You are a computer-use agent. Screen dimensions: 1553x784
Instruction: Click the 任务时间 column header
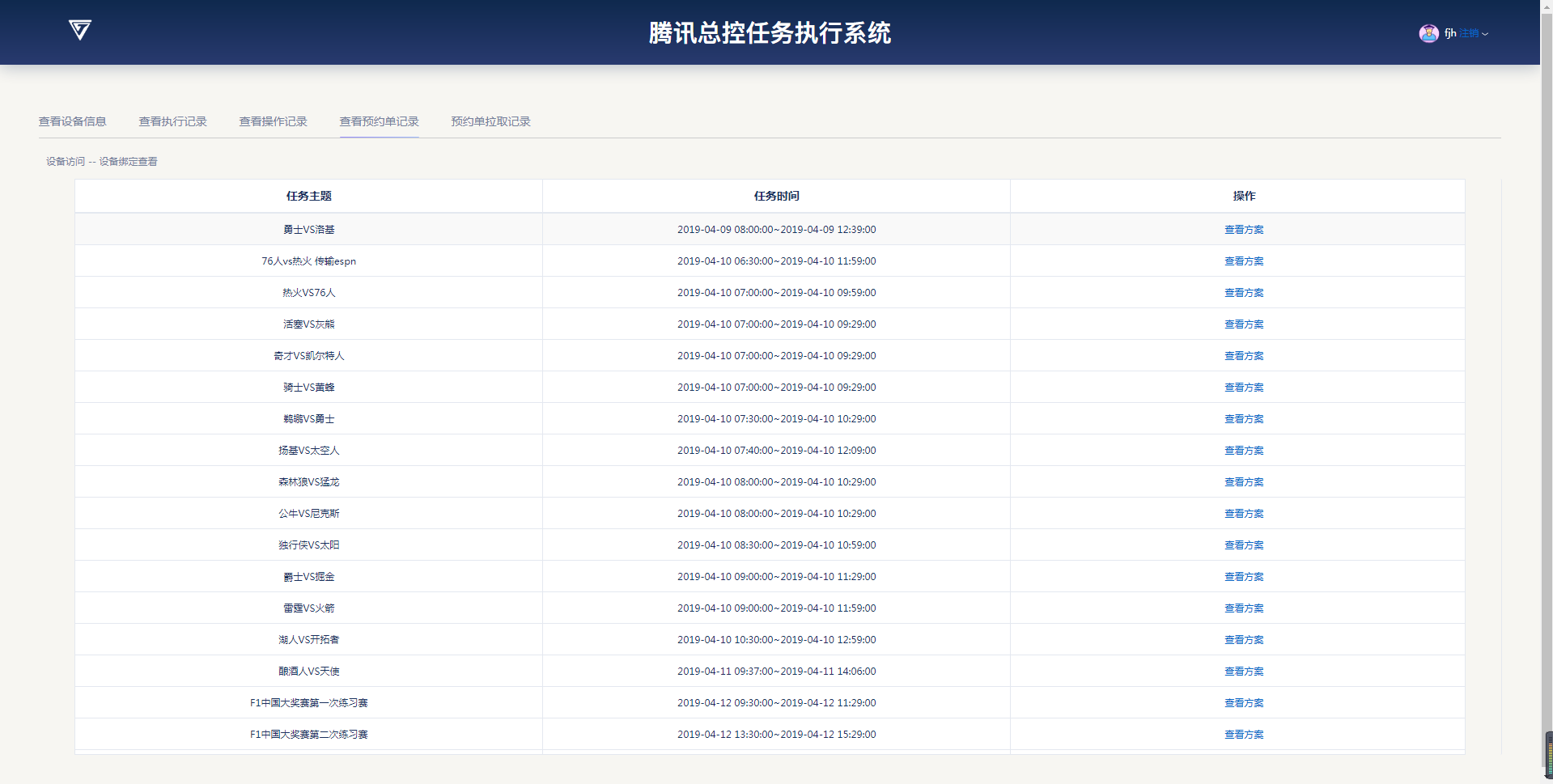point(776,196)
